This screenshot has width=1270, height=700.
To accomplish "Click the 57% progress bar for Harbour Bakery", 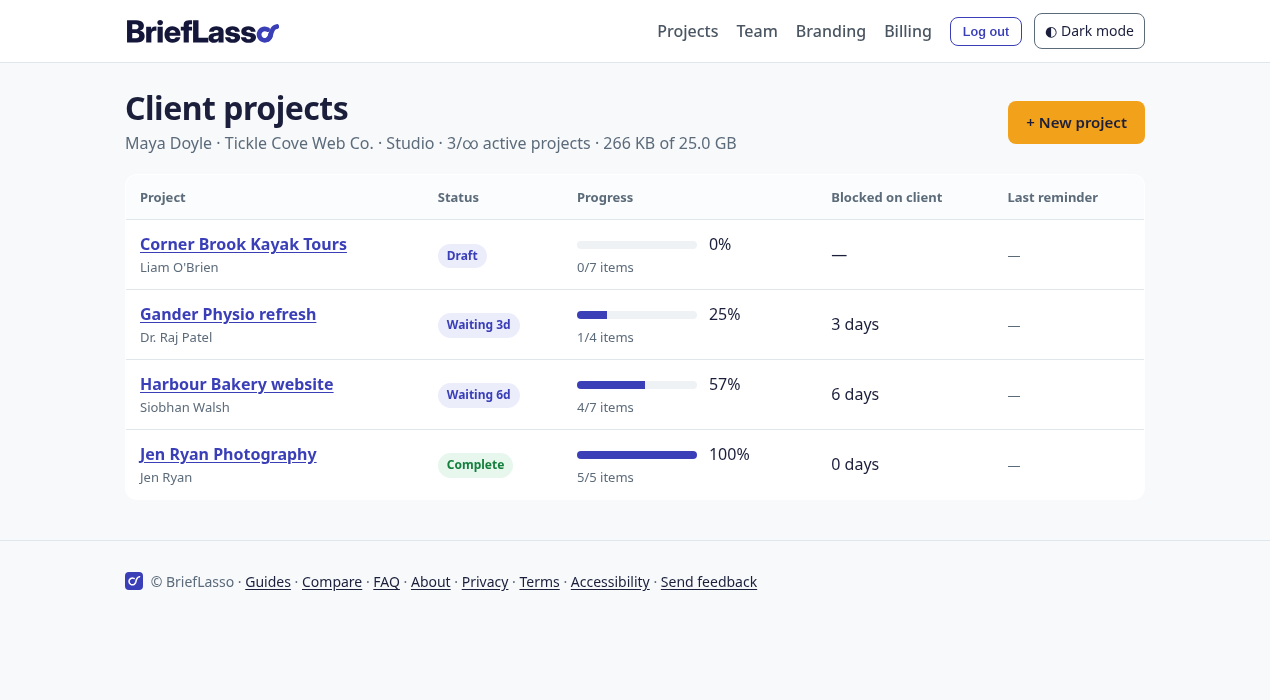I will 637,385.
